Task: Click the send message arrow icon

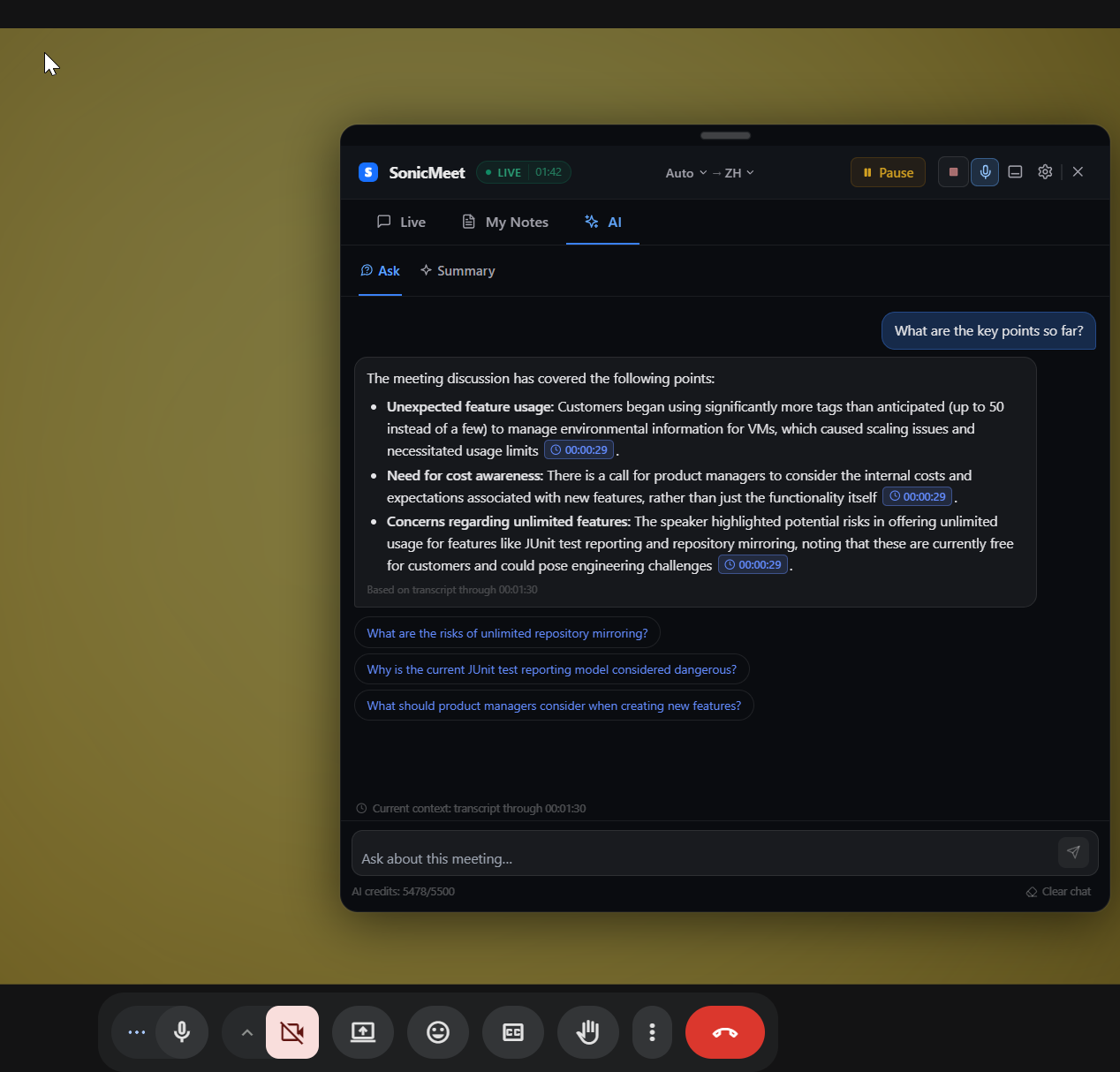Action: tap(1073, 852)
